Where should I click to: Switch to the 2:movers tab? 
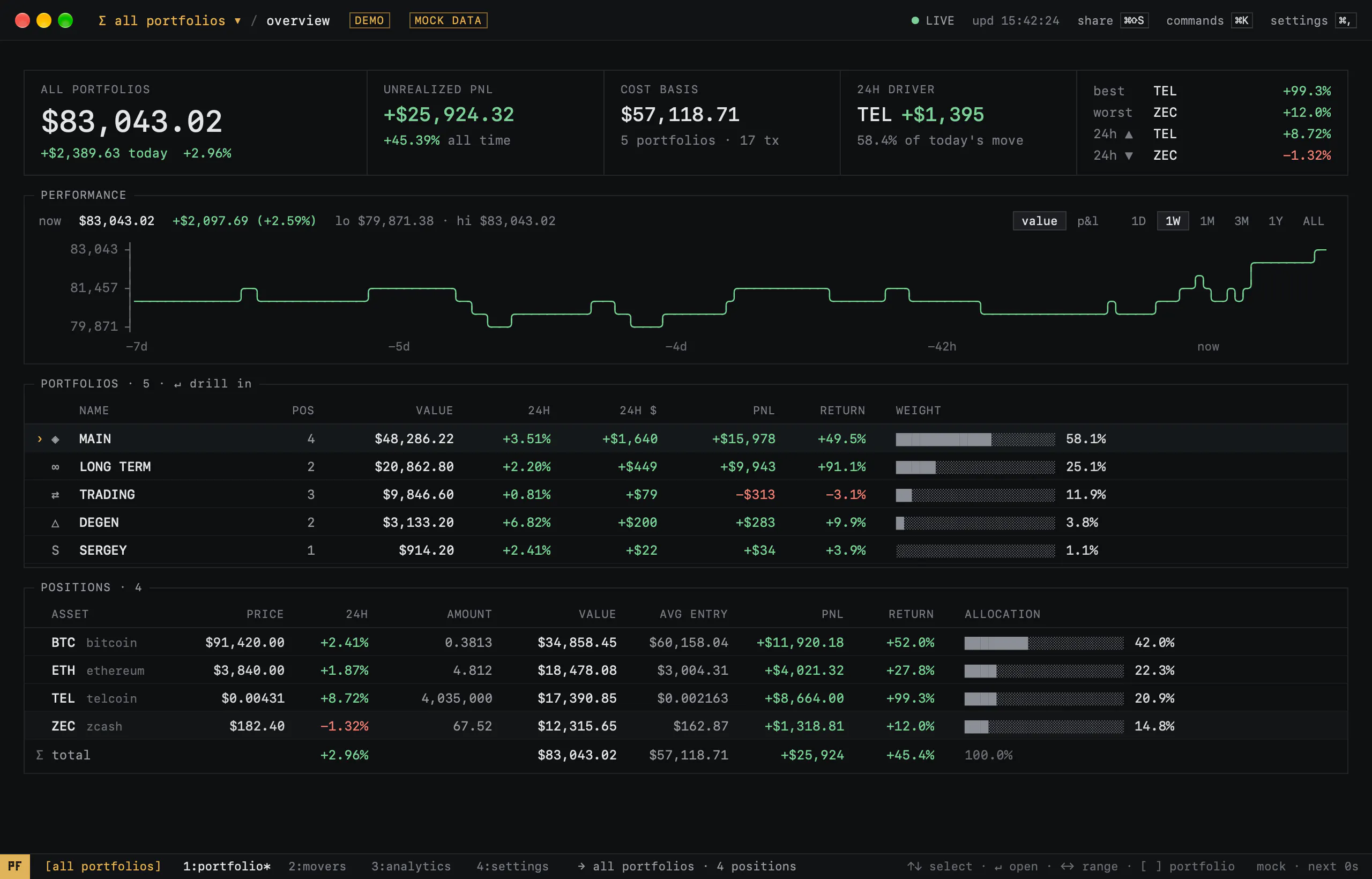(x=317, y=867)
